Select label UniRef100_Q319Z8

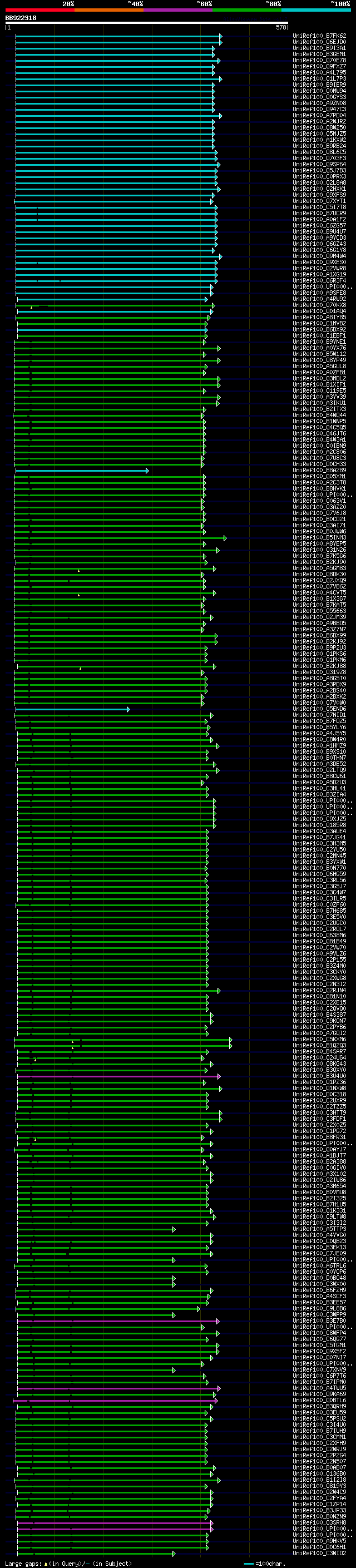(x=319, y=672)
